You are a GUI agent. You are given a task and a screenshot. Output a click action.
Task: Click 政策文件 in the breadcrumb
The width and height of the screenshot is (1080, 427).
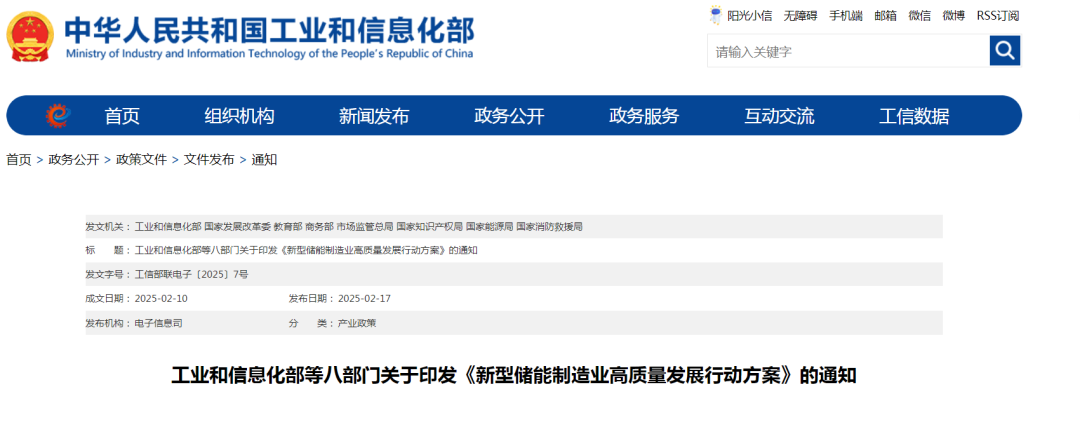[x=141, y=160]
